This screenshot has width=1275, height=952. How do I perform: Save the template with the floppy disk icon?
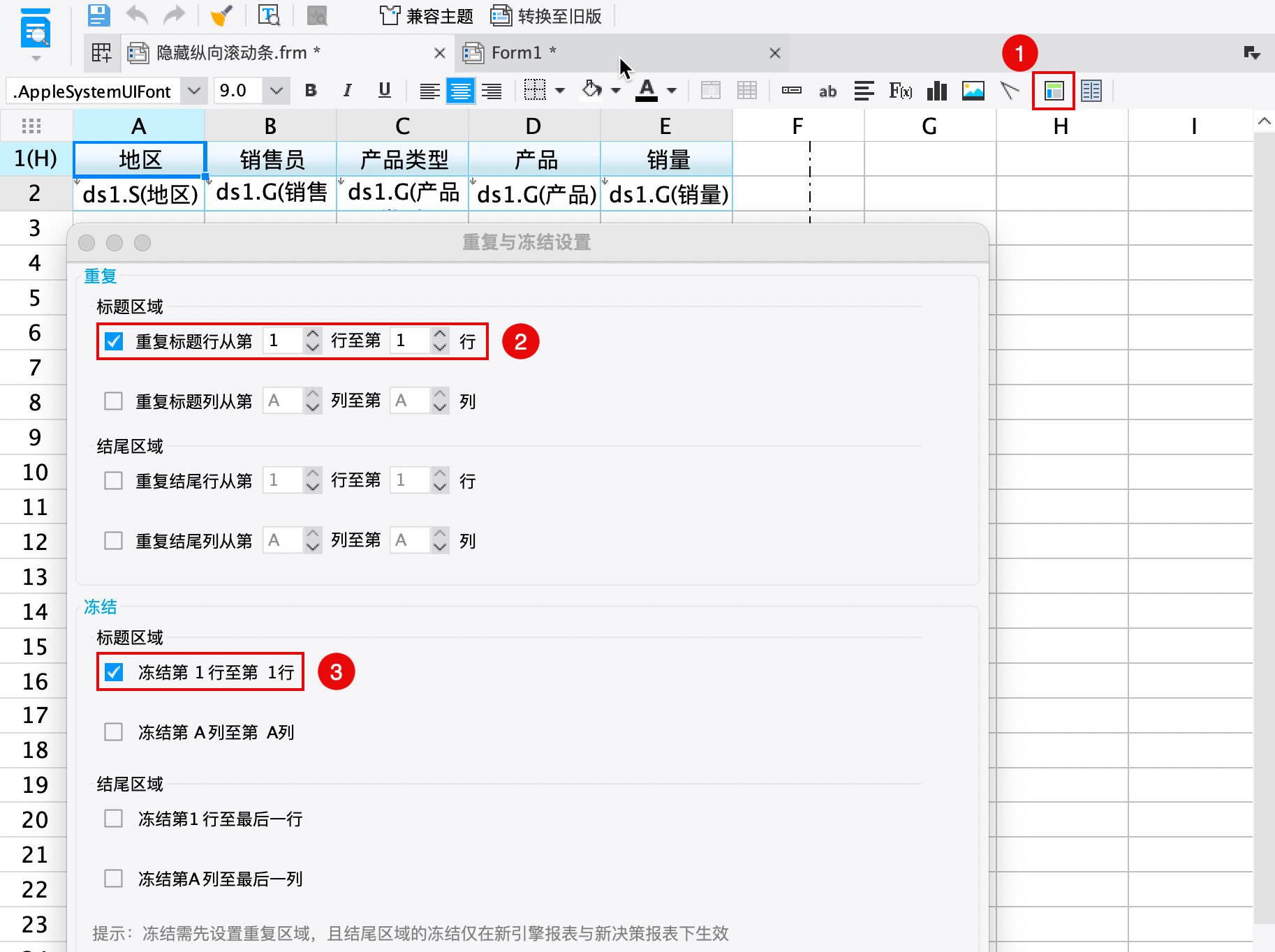(x=98, y=15)
